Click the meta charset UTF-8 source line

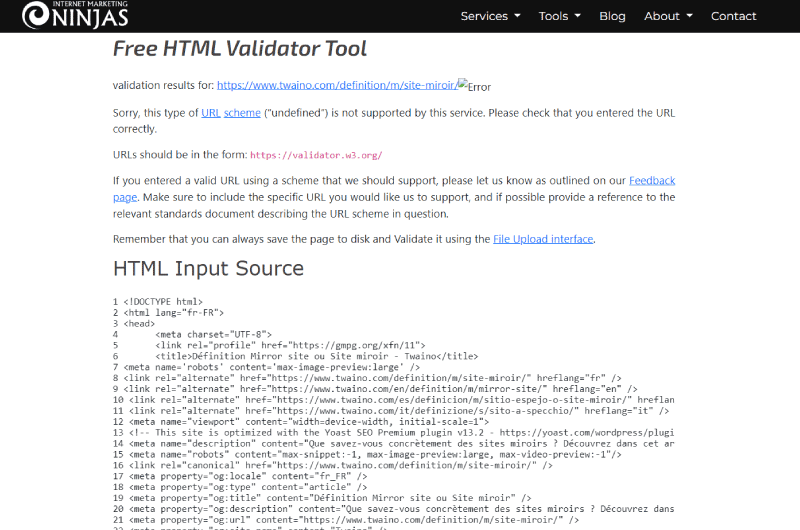(192, 335)
